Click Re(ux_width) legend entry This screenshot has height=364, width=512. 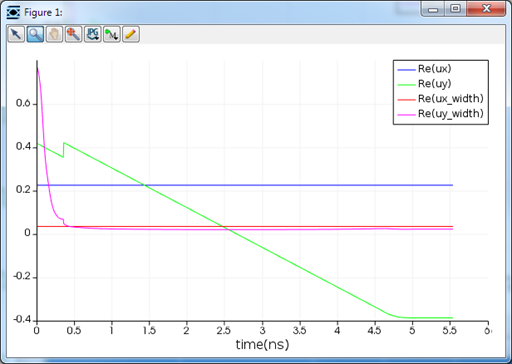click(451, 99)
